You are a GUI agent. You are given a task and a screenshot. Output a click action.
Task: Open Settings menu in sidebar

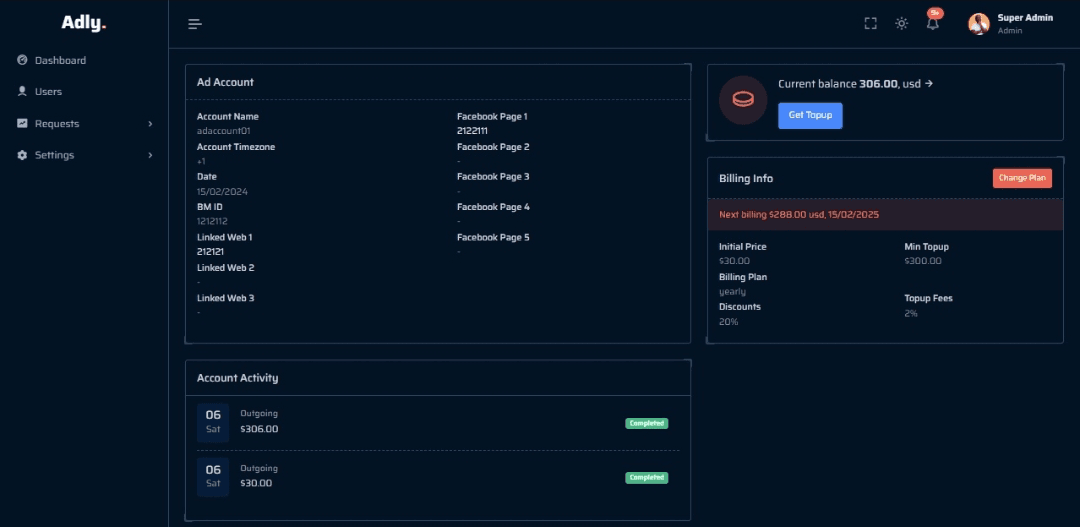(54, 155)
